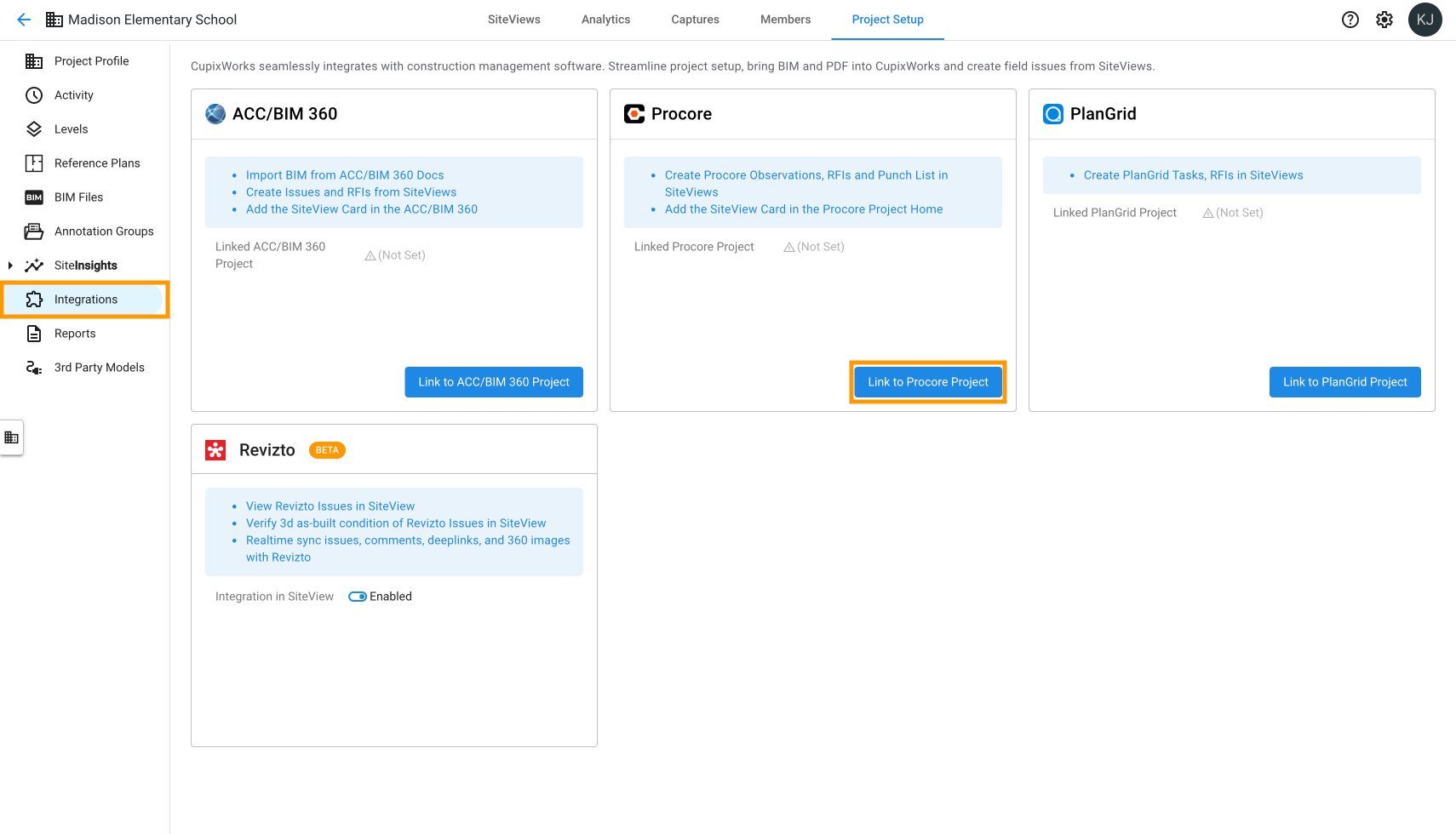Click the Enabled label beside Revizto toggle
Screen dimensions: 1456x834
tap(391, 597)
